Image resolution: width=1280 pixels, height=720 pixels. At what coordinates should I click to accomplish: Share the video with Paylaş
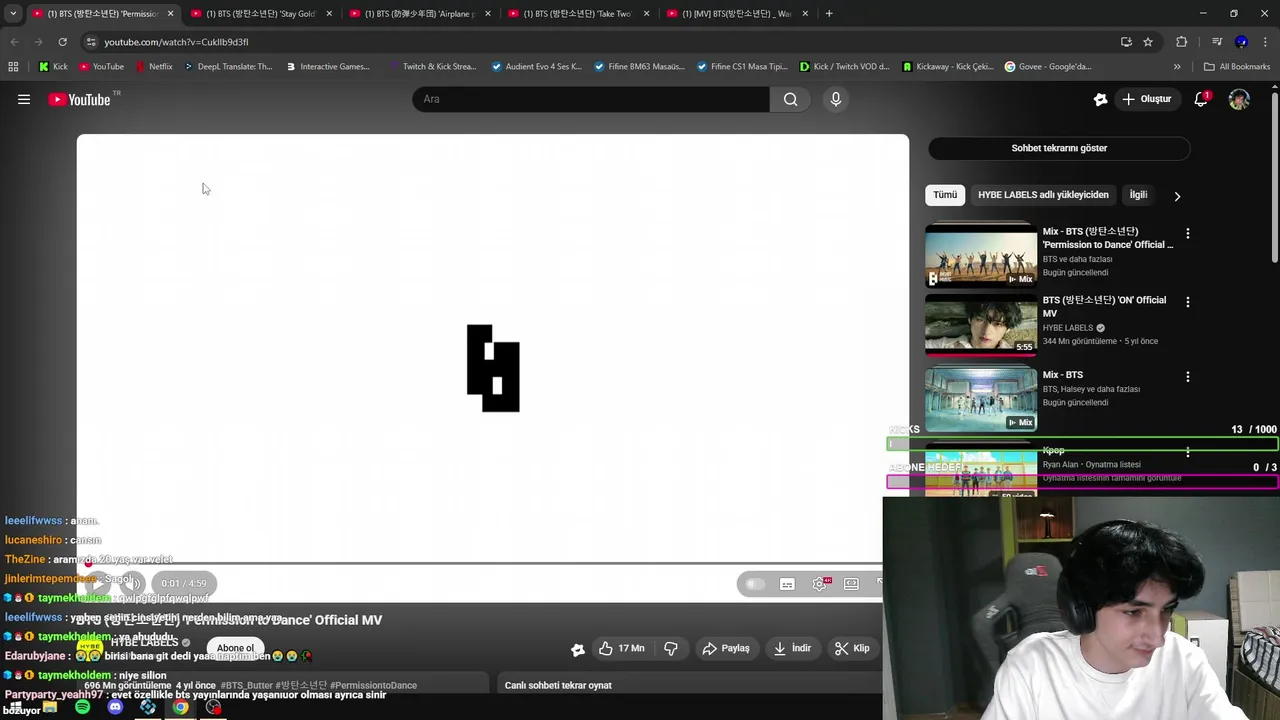click(726, 648)
